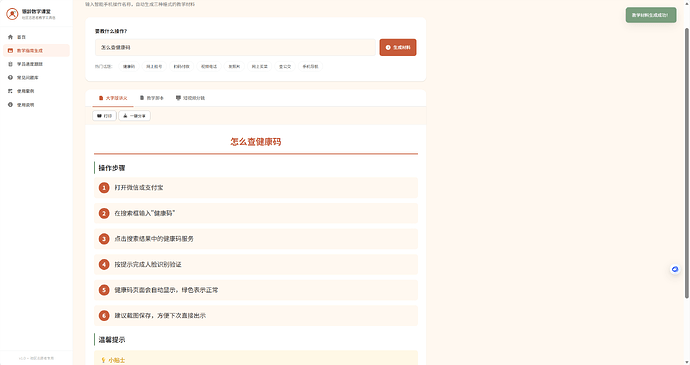Click the lightbulb 小贴士 icon
This screenshot has width=690, height=365.
coord(103,360)
